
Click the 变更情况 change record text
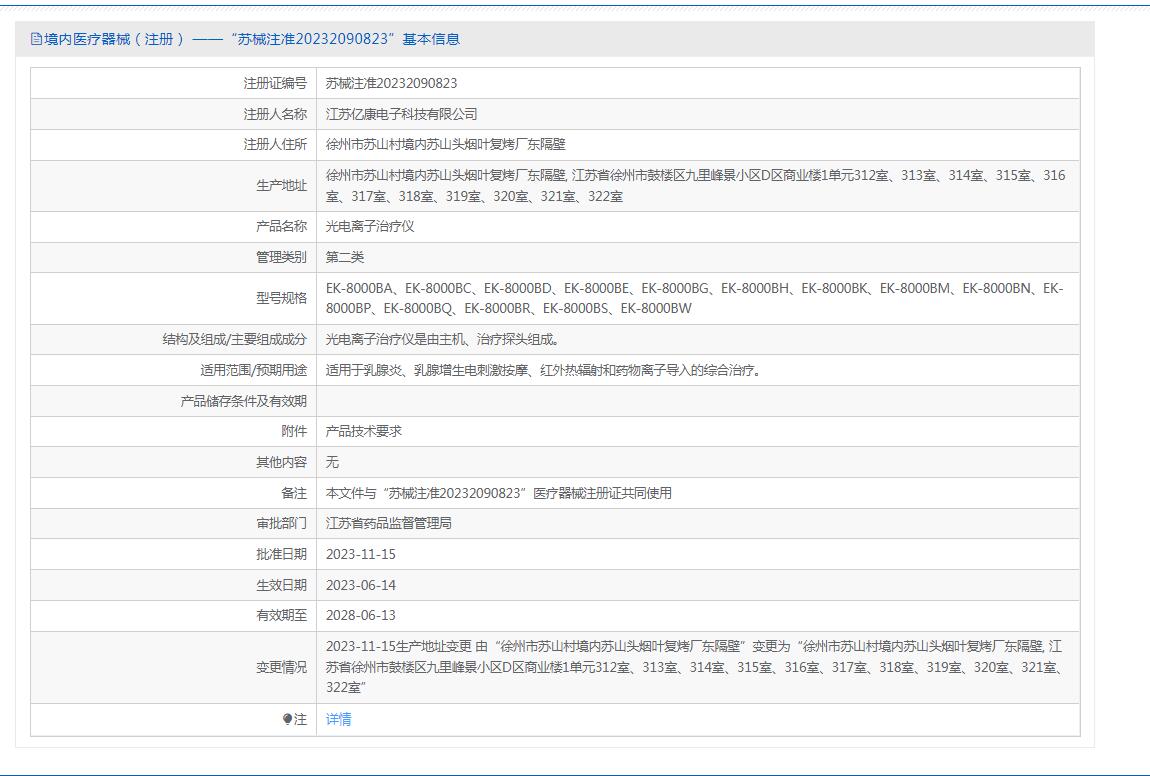click(x=694, y=667)
